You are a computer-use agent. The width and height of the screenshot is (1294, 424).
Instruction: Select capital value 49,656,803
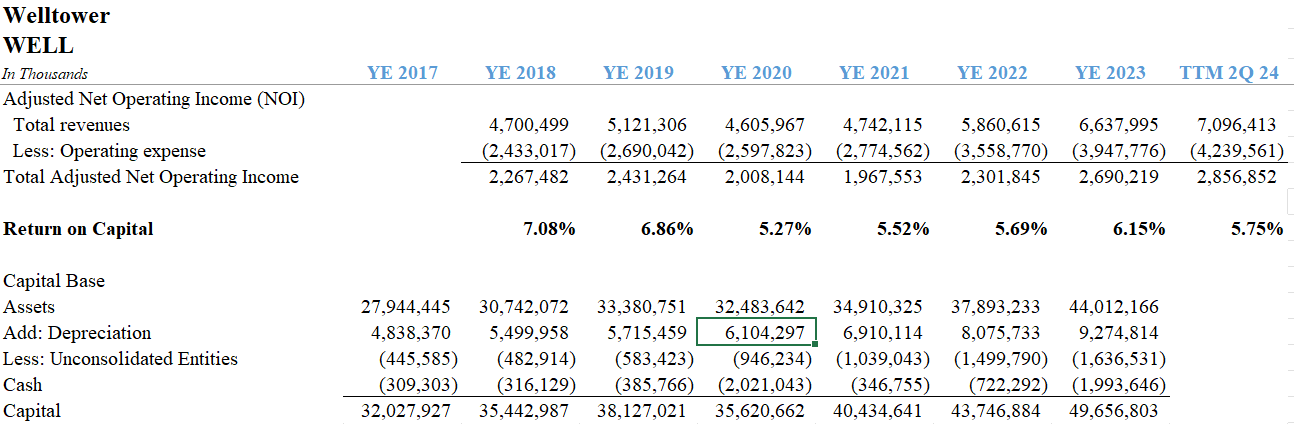[x=1113, y=411]
